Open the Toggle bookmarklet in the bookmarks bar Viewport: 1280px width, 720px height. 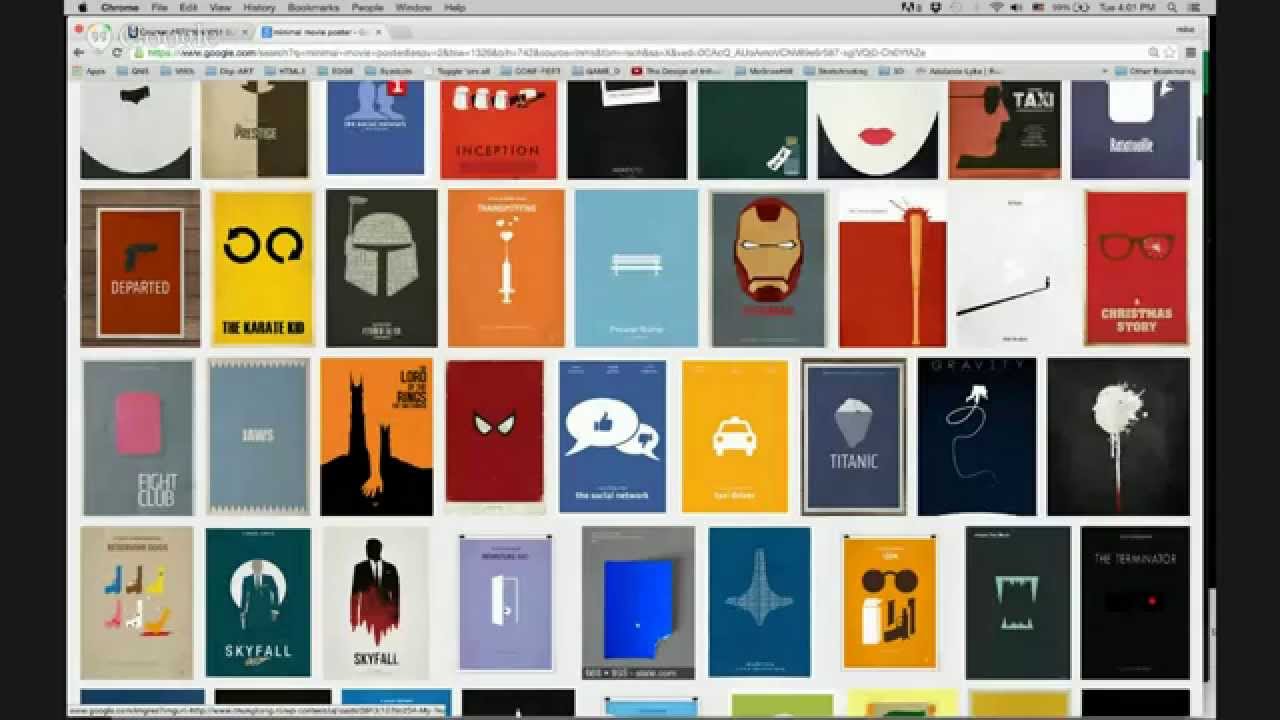pyautogui.click(x=457, y=71)
